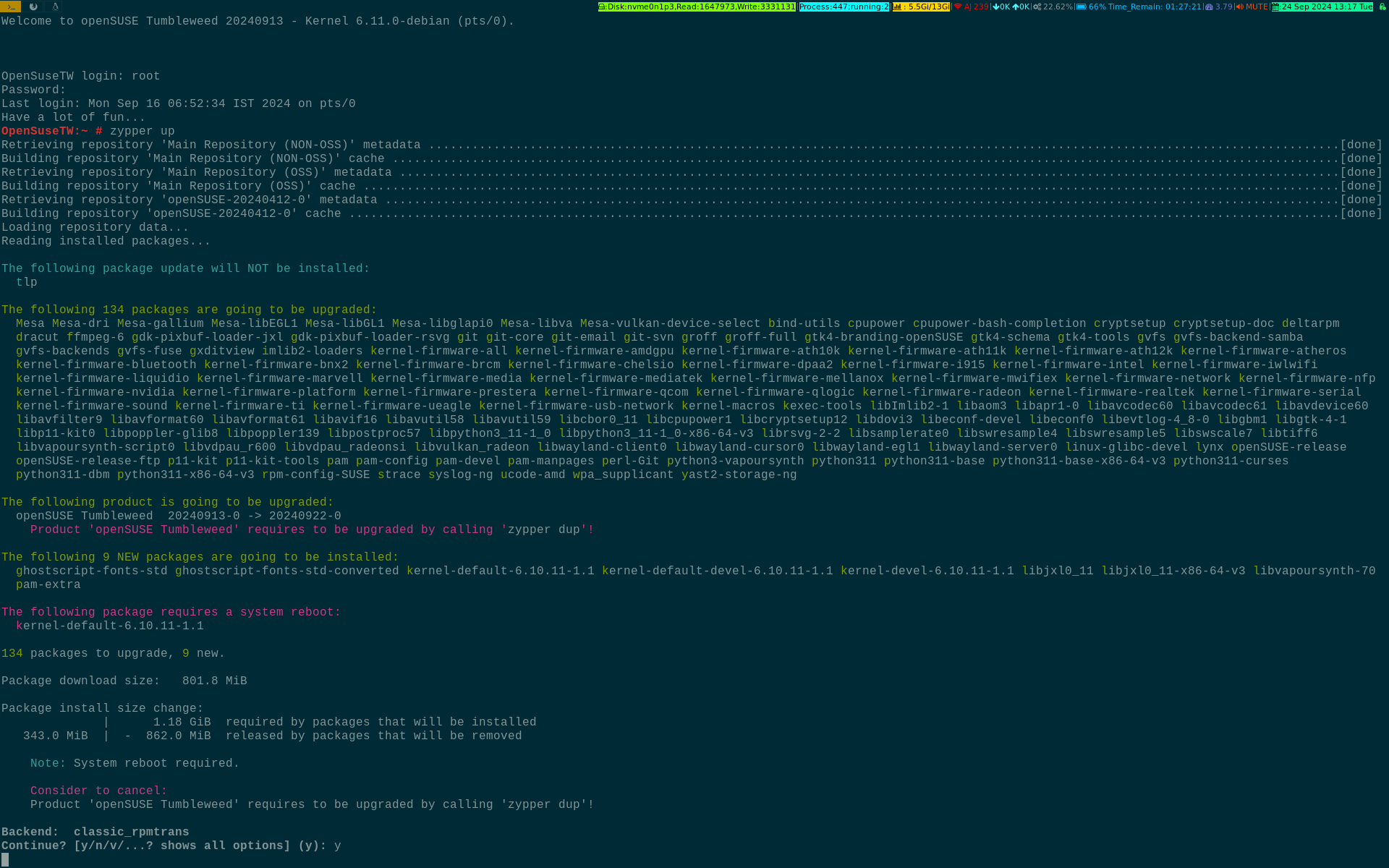Image resolution: width=1389 pixels, height=868 pixels.
Task: Click 'cryptsetup-doc' package name
Action: (x=1224, y=323)
